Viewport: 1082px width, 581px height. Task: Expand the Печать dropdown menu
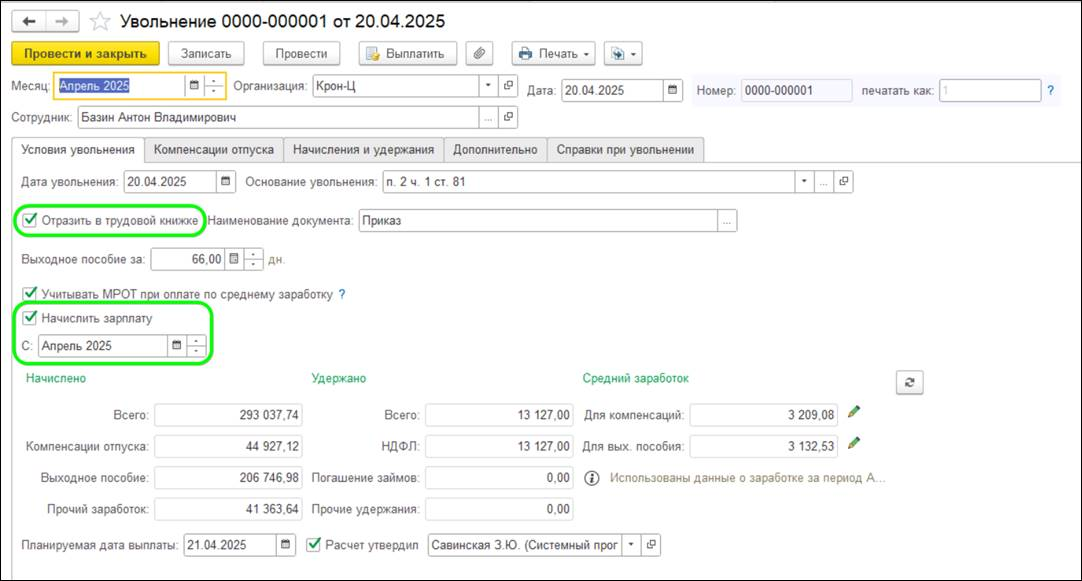(x=587, y=53)
